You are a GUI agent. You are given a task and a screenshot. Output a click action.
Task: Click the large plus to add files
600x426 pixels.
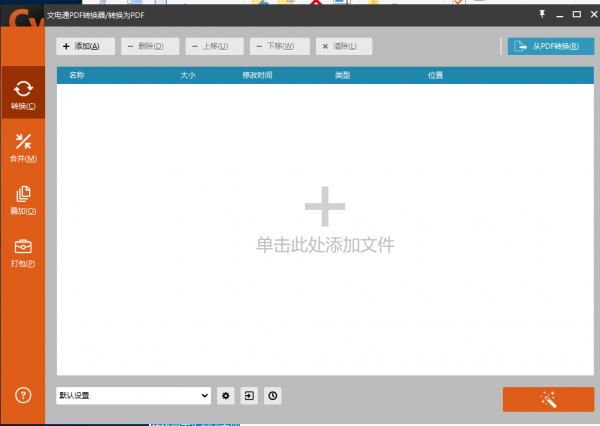point(325,206)
